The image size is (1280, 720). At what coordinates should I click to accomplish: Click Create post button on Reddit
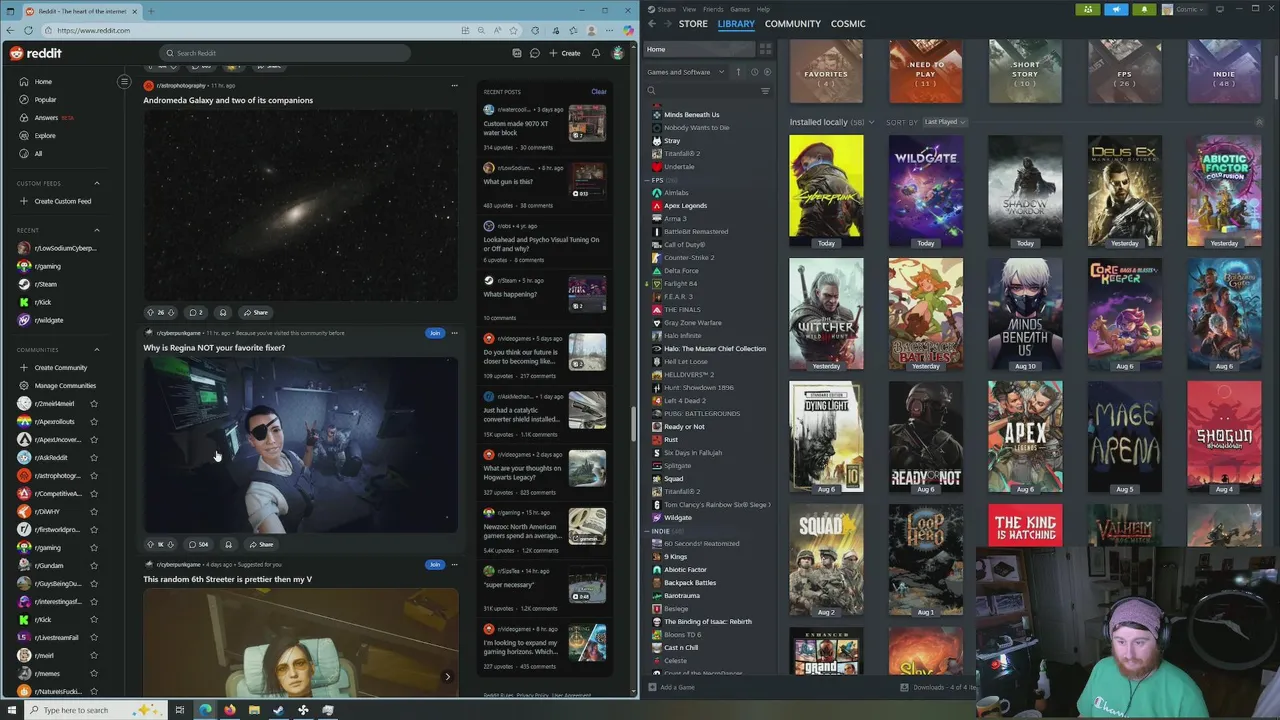(x=565, y=53)
